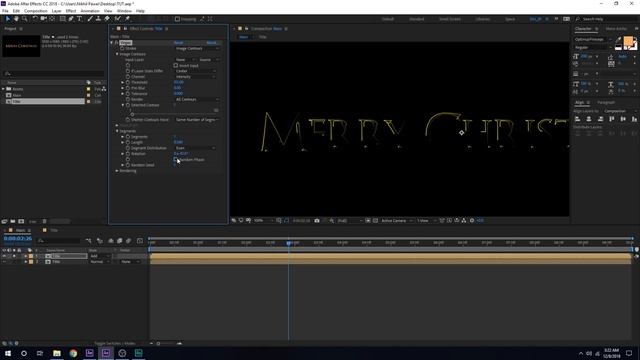Open the Composition menu
This screenshot has width=640, height=360.
coord(36,11)
